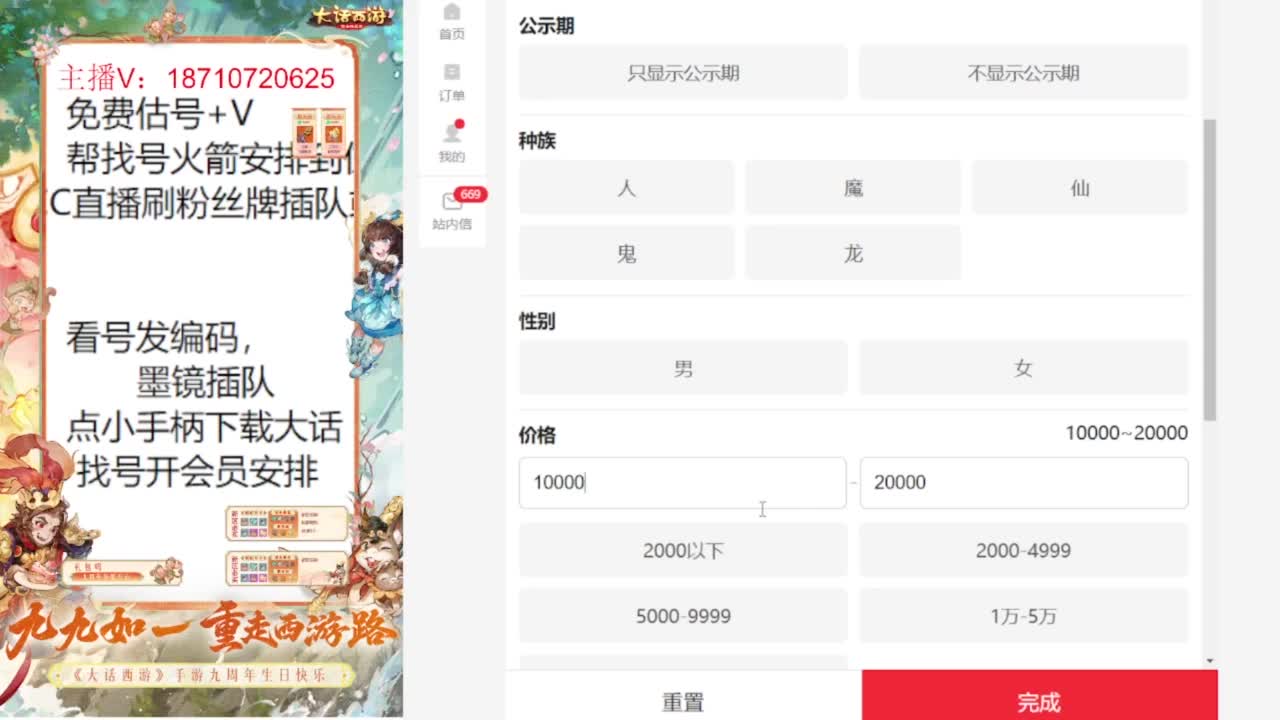The height and width of the screenshot is (720, 1280).
Task: Click the maximum price field 20000
Action: pyautogui.click(x=1024, y=482)
